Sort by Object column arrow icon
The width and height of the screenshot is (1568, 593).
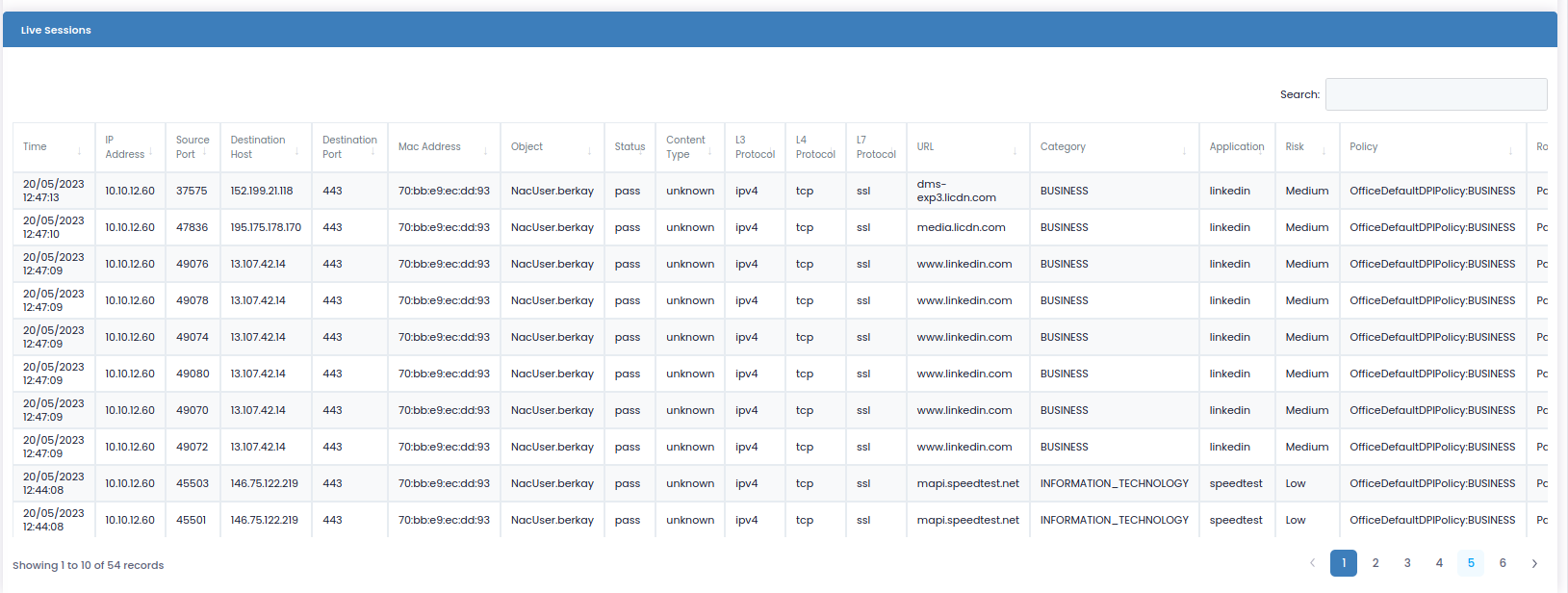click(589, 150)
